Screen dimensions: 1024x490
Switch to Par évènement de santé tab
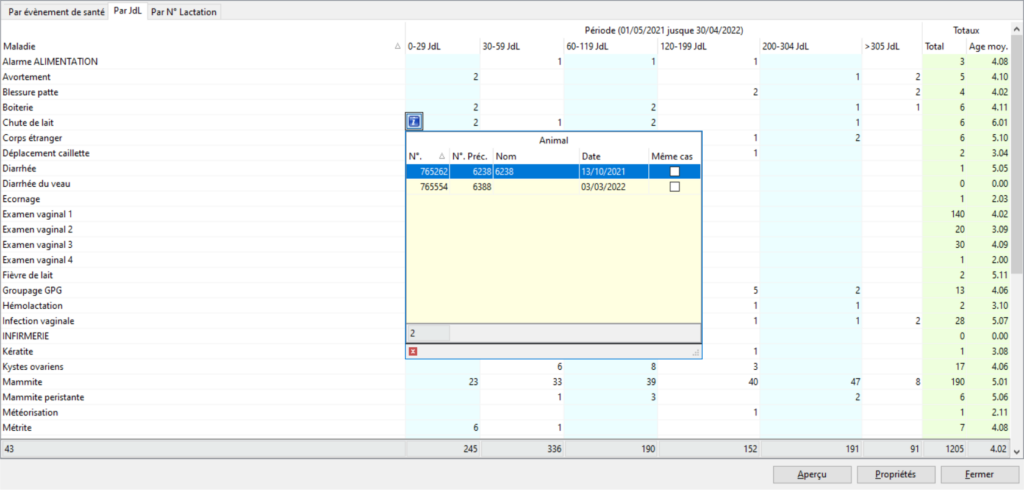[56, 12]
